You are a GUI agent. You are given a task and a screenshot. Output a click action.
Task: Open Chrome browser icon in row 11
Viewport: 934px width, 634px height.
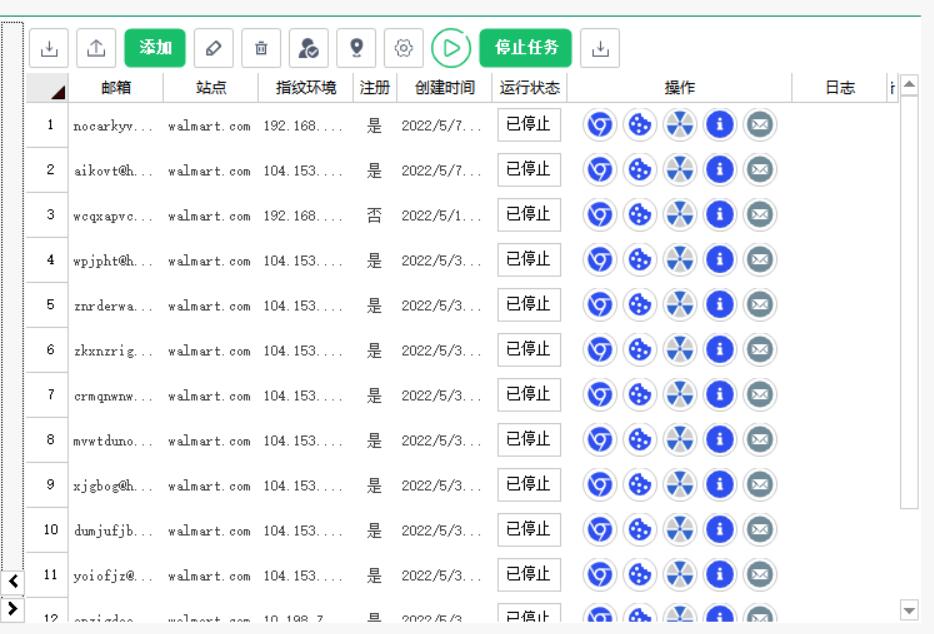tap(599, 574)
